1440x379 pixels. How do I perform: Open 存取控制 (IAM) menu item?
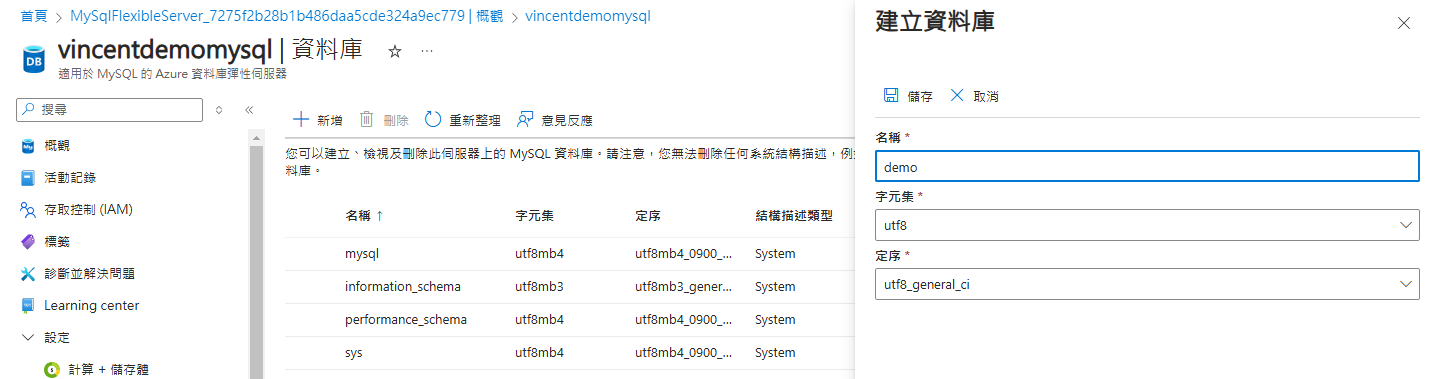coord(89,210)
